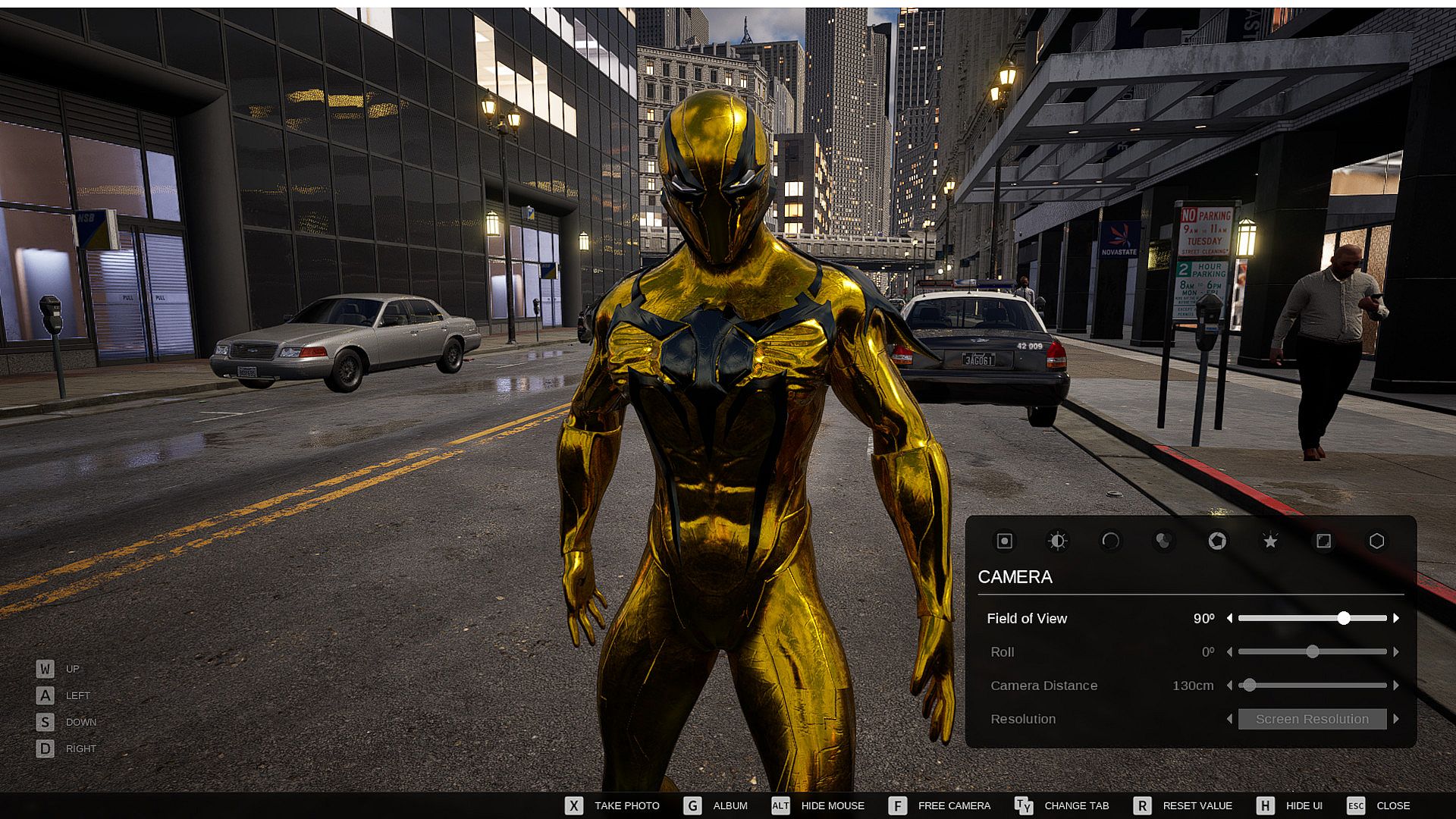The image size is (1456, 819).
Task: Select the Roll row label
Action: coord(1002,651)
